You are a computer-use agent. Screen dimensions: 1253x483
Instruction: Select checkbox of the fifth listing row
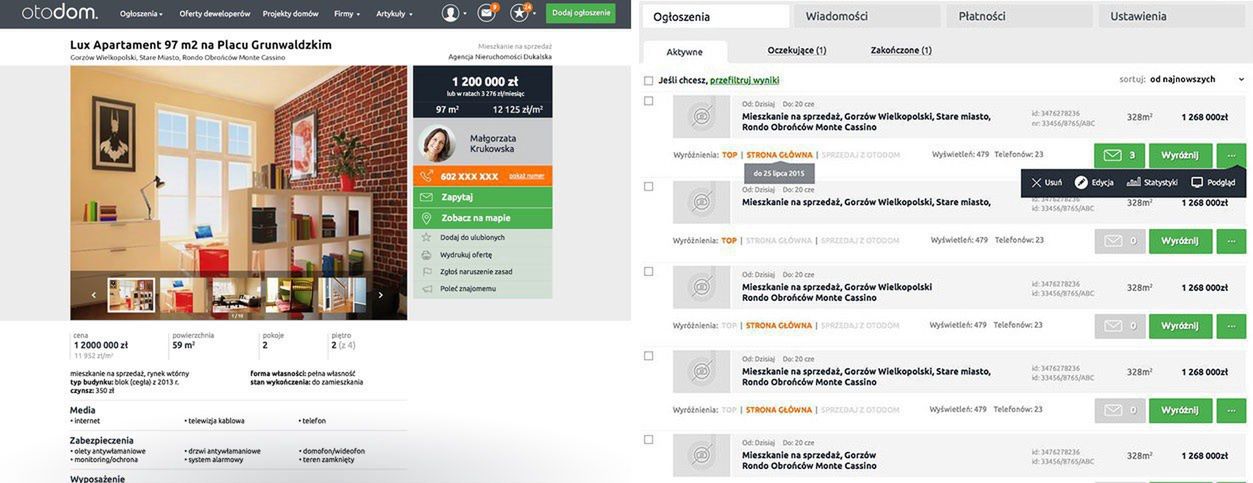click(x=649, y=439)
